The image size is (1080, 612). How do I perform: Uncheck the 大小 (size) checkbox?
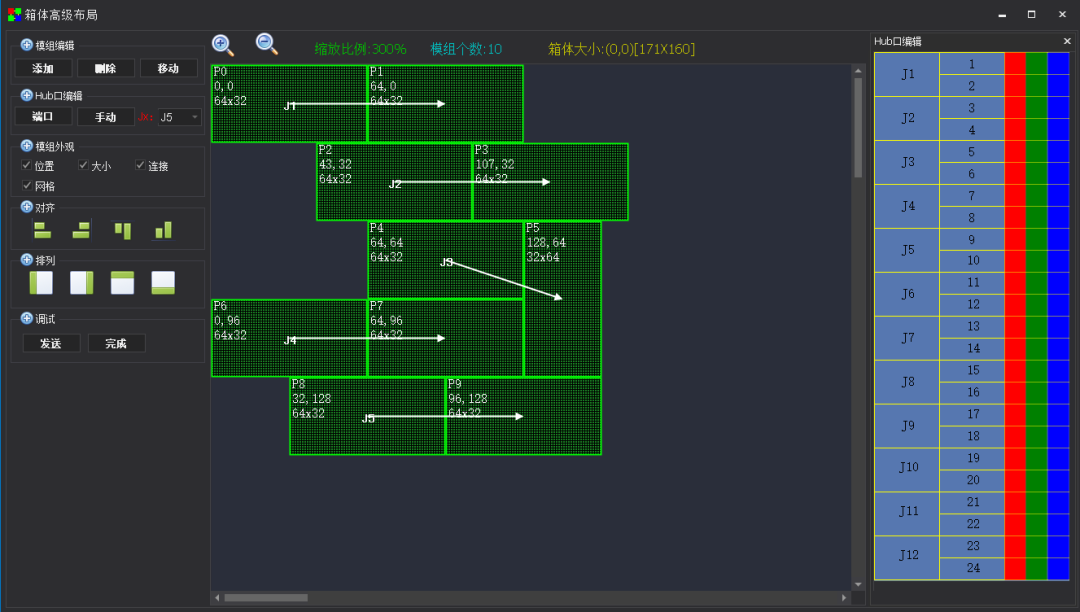[x=84, y=165]
